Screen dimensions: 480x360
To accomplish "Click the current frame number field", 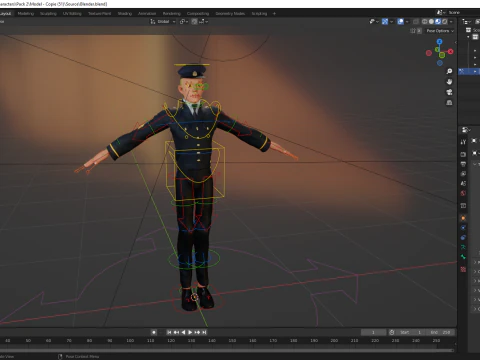I will (x=373, y=332).
